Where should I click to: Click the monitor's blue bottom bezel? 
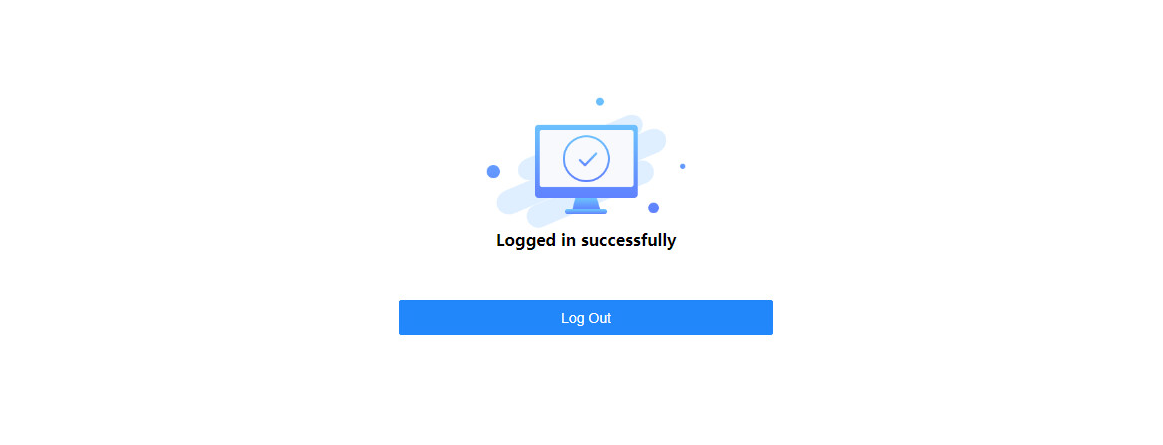click(586, 192)
